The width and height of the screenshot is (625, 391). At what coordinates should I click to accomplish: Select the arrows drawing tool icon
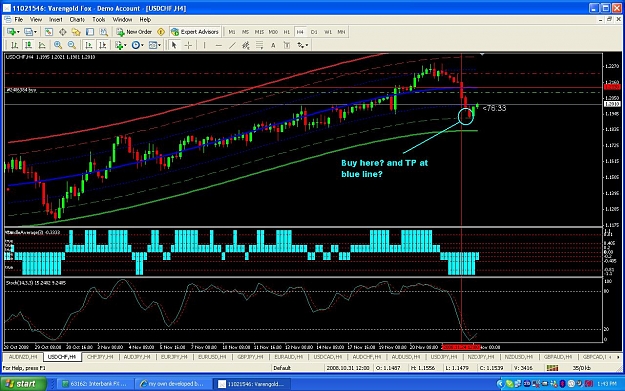301,45
